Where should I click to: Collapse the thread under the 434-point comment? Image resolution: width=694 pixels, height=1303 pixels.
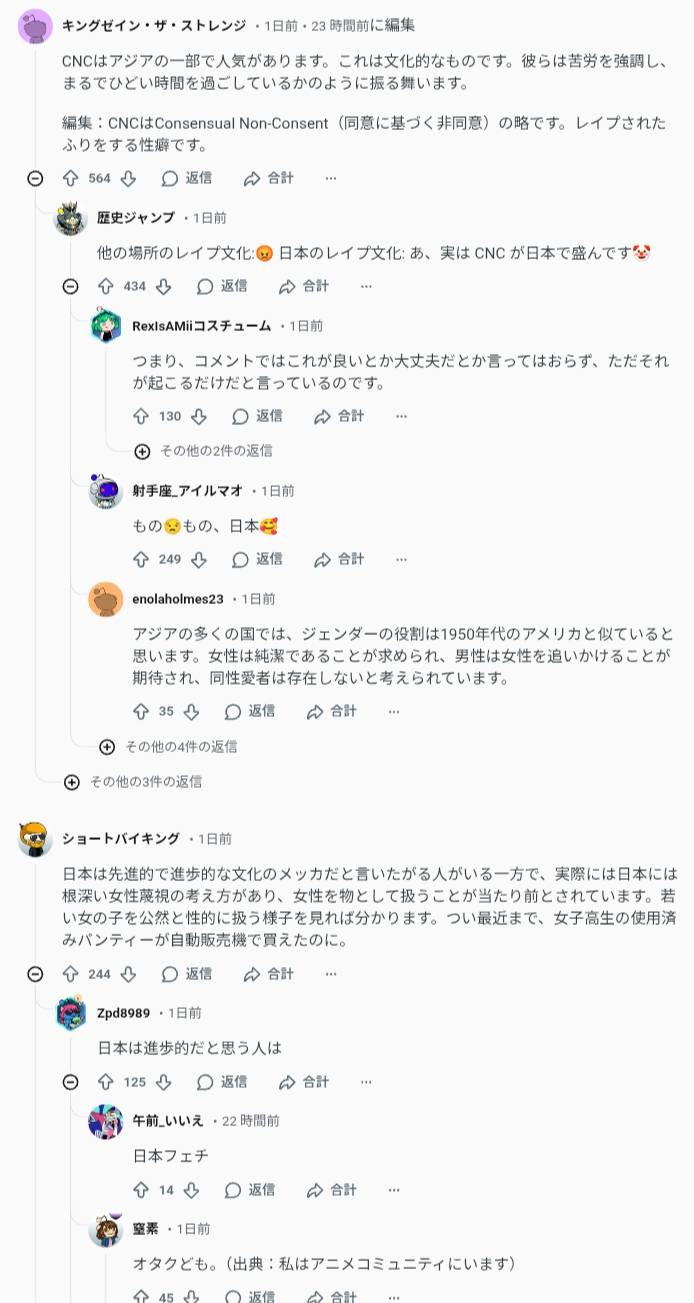(x=70, y=287)
